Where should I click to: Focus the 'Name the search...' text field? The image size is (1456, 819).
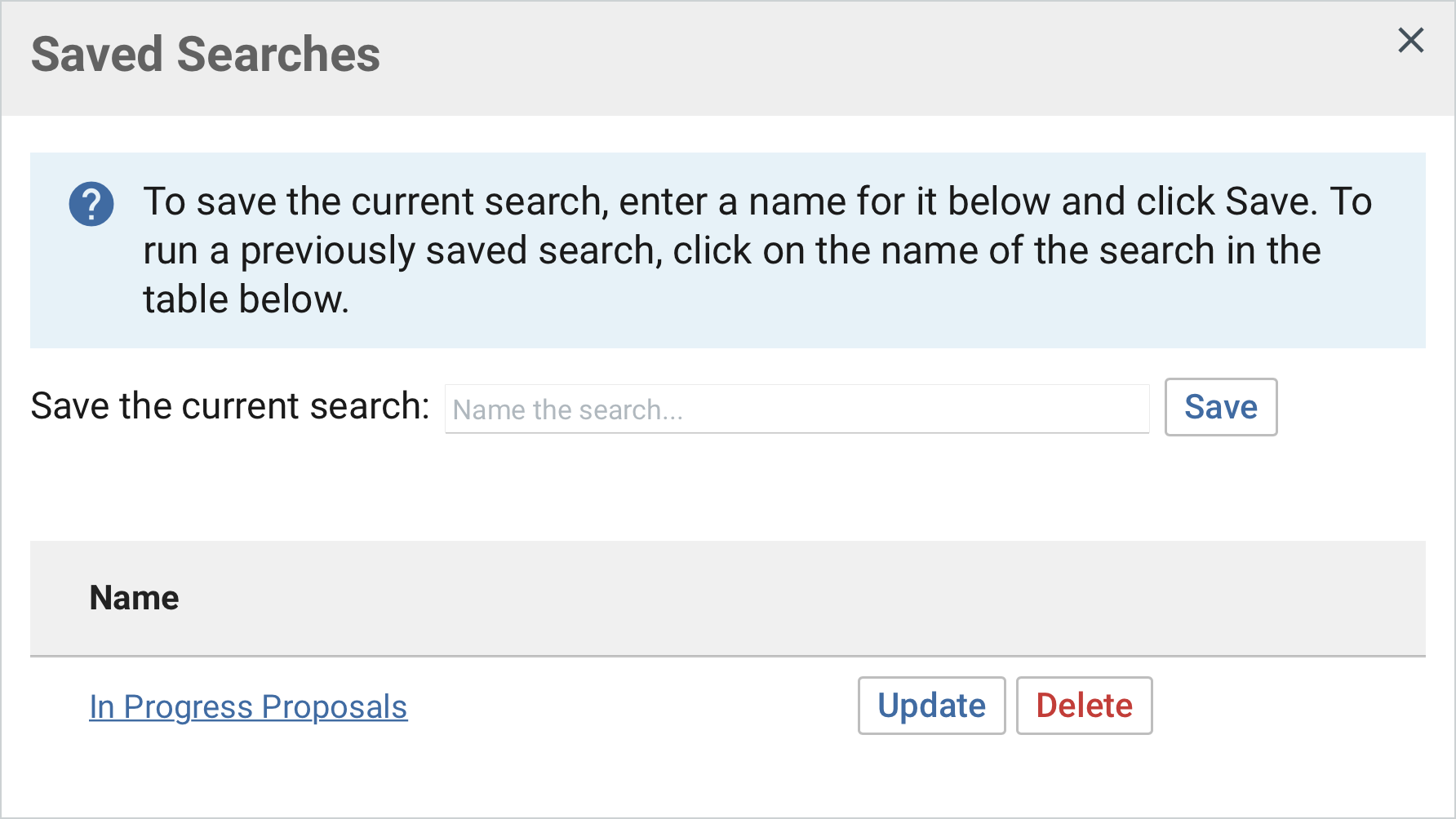tap(797, 409)
